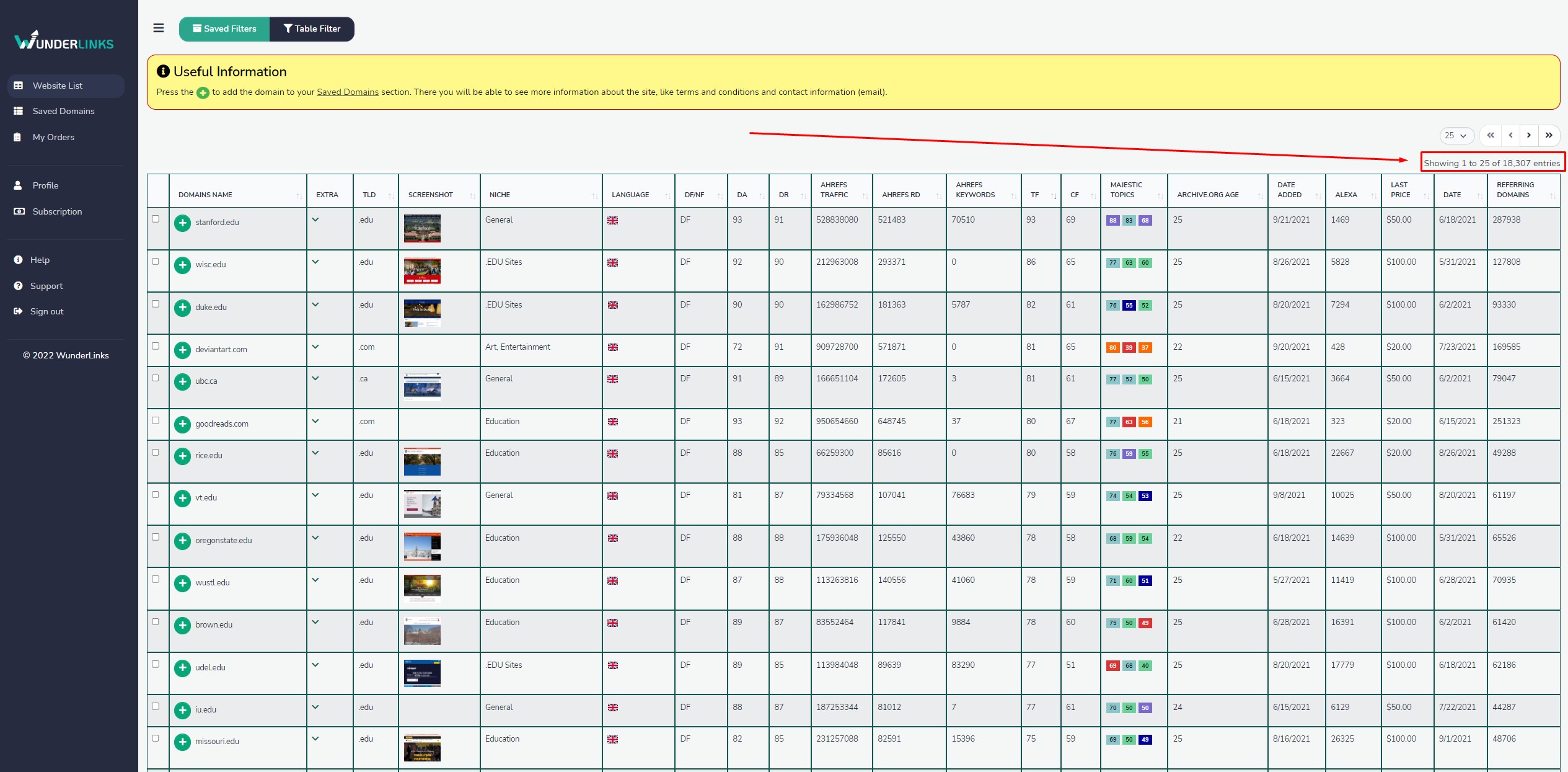
Task: Click the WunderLinks logo
Action: click(x=64, y=41)
